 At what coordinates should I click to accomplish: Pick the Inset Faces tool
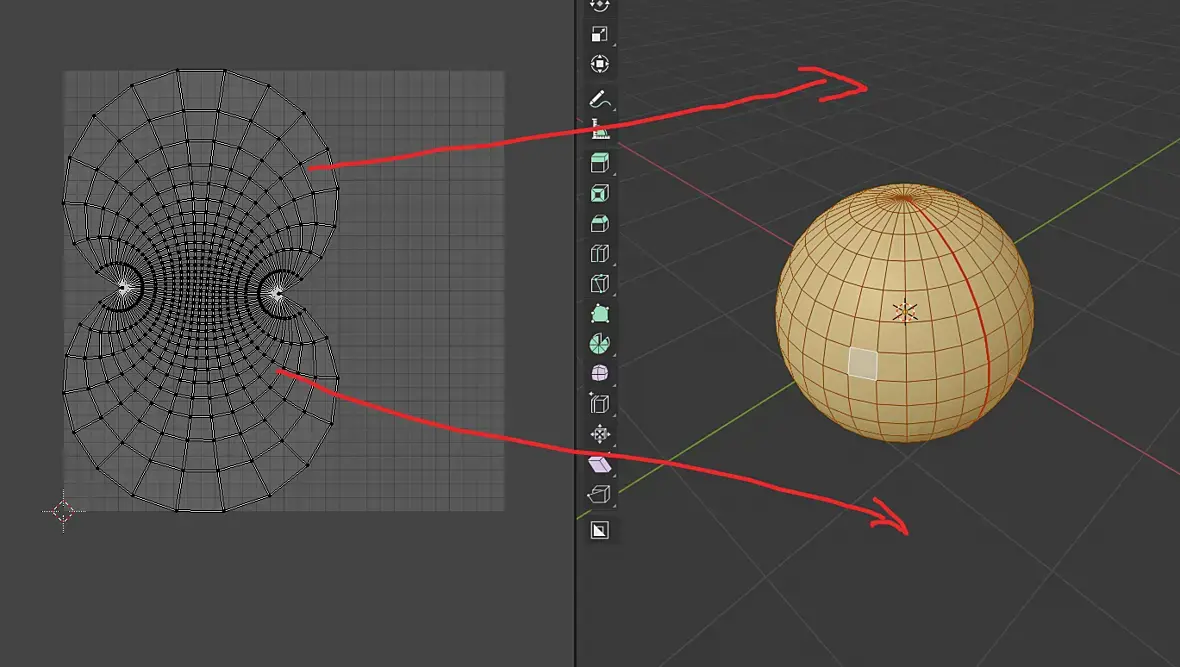pyautogui.click(x=599, y=193)
